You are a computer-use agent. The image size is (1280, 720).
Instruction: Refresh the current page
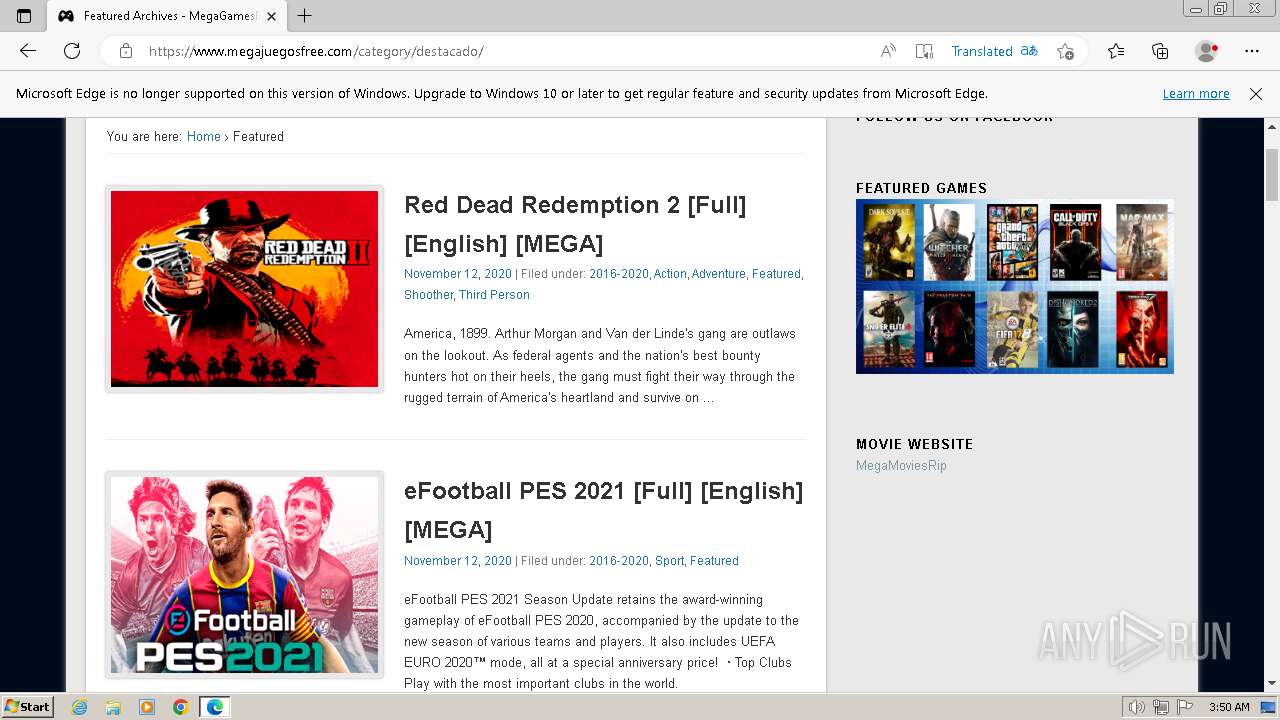[x=72, y=51]
